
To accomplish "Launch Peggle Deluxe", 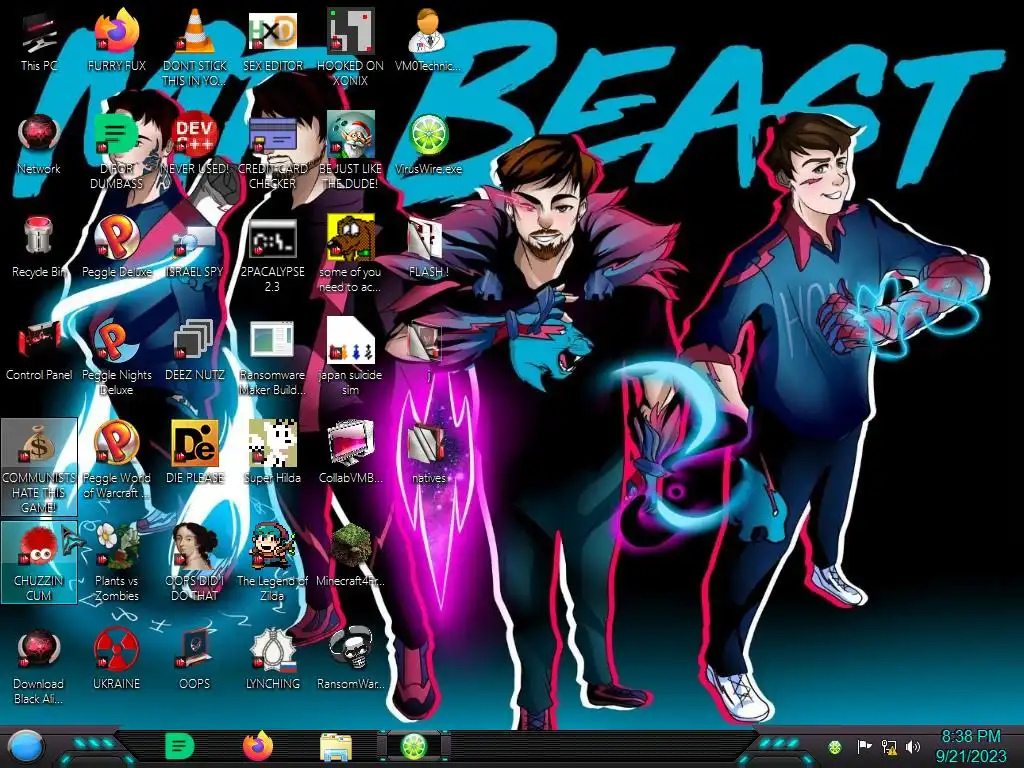I will click(x=116, y=248).
